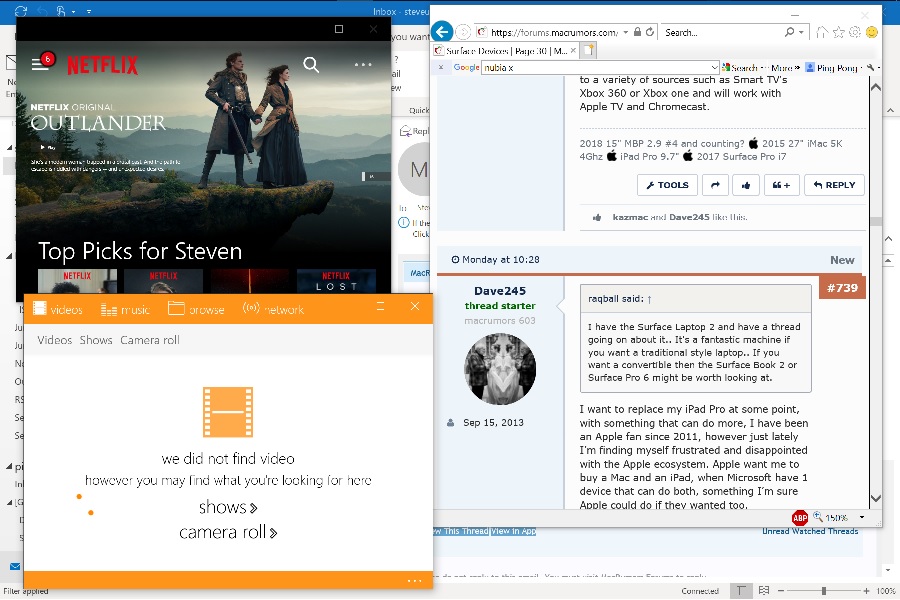The width and height of the screenshot is (900, 600).
Task: Close the Google toolbar
Action: pyautogui.click(x=441, y=67)
